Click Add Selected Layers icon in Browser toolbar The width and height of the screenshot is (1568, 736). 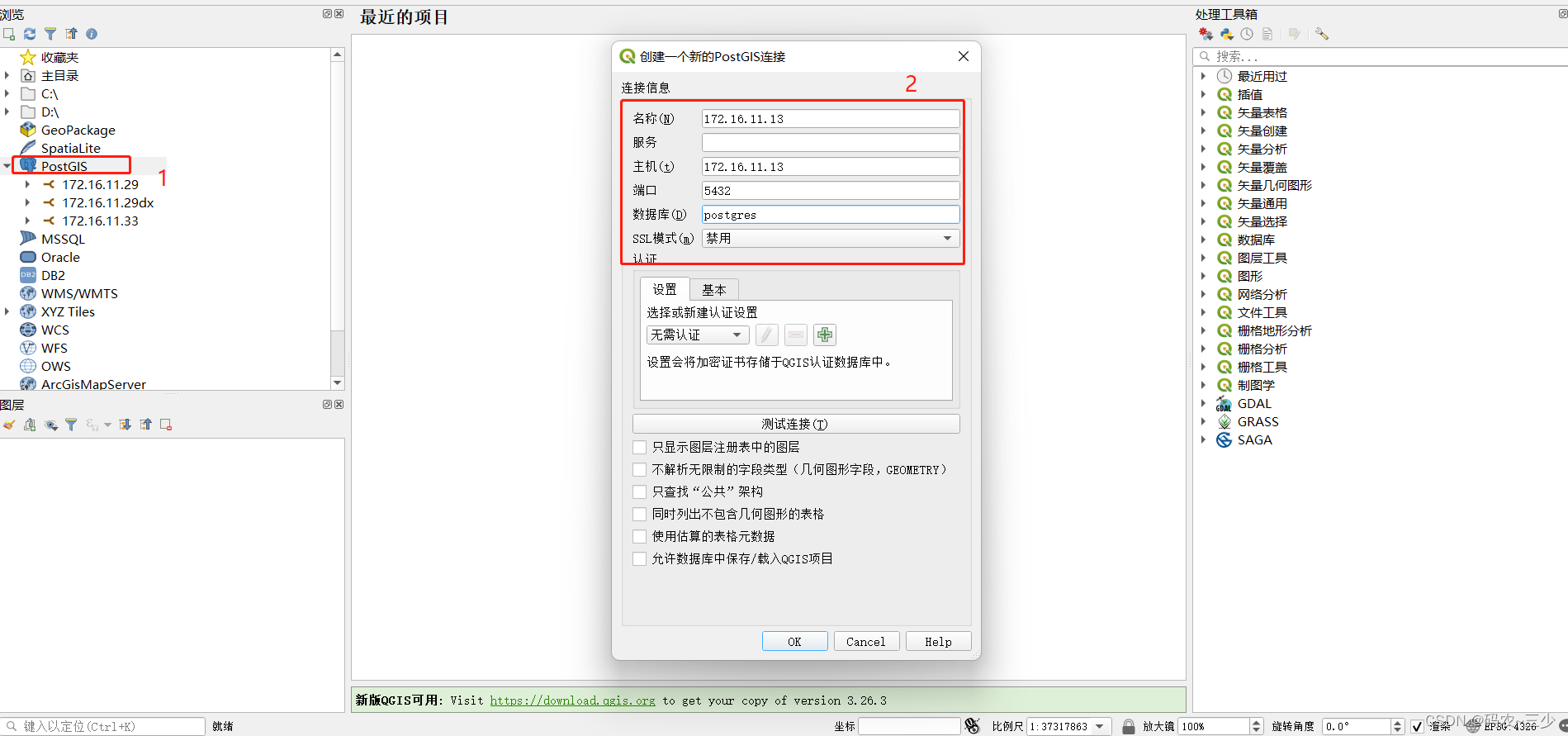tap(9, 34)
